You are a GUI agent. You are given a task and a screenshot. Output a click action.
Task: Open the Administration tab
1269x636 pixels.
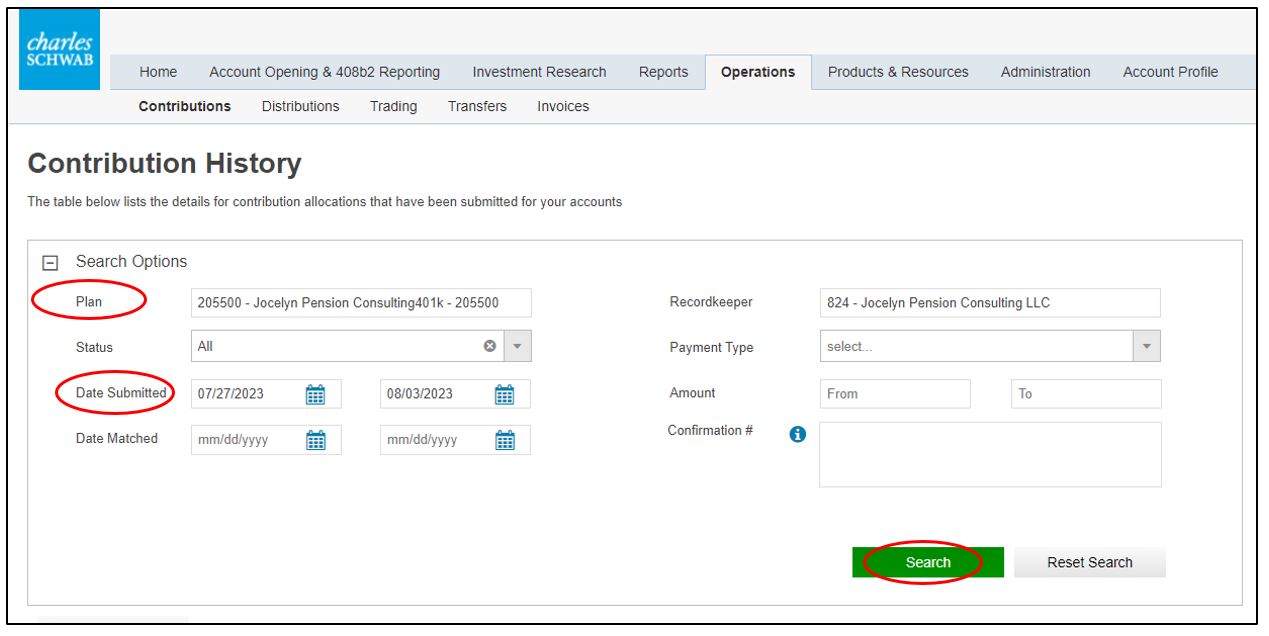(x=1045, y=72)
